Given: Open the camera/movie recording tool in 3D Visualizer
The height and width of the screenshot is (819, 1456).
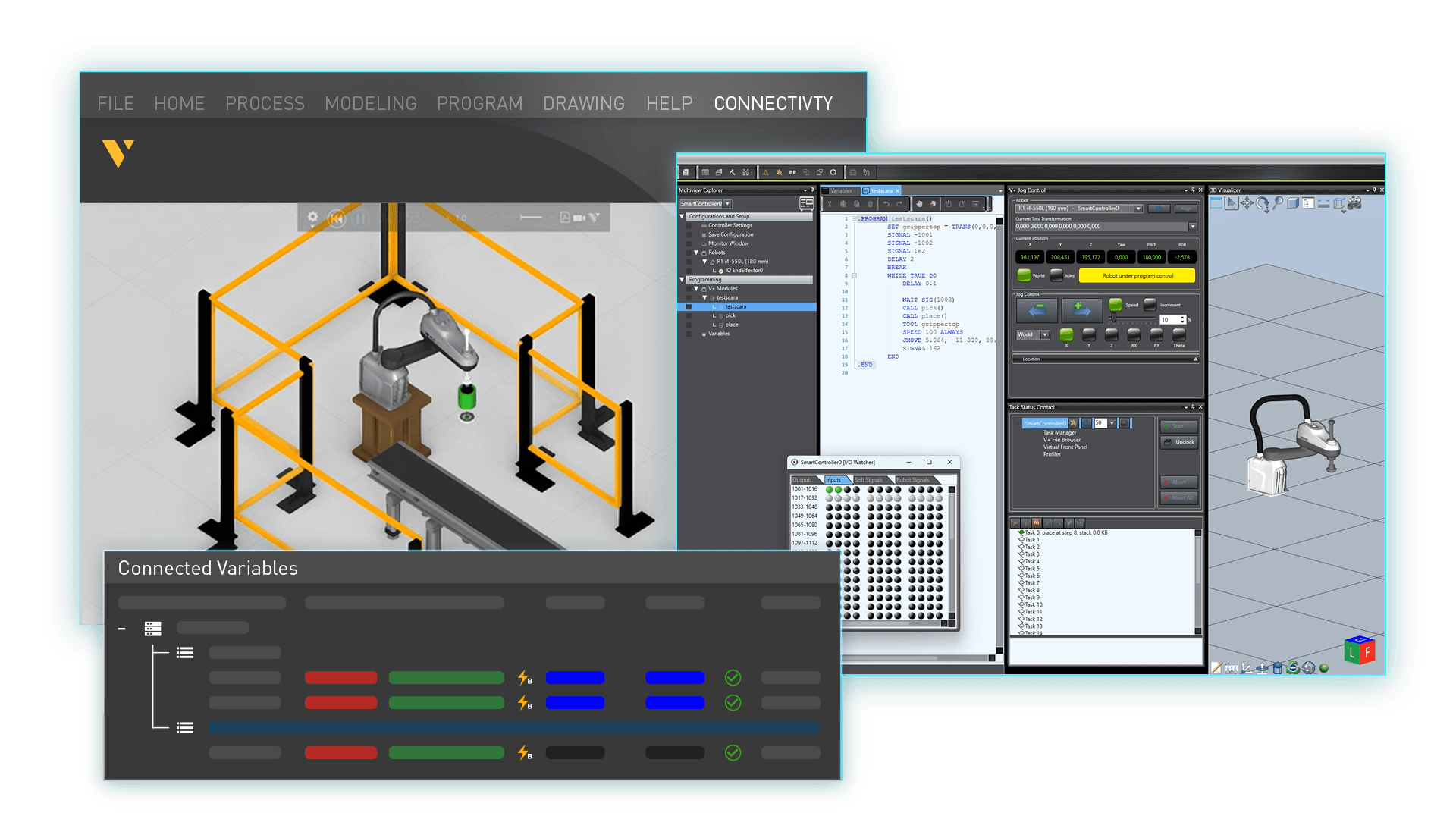Looking at the screenshot, I should click(1354, 203).
